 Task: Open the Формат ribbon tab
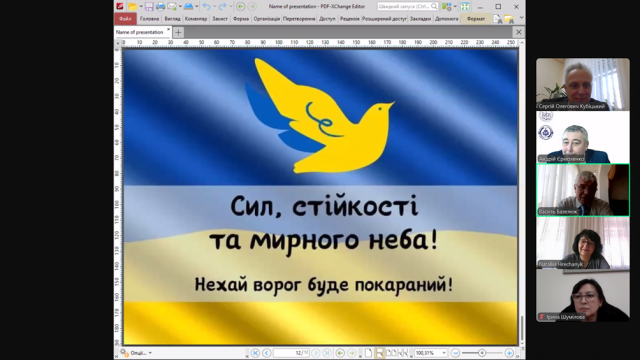point(476,19)
